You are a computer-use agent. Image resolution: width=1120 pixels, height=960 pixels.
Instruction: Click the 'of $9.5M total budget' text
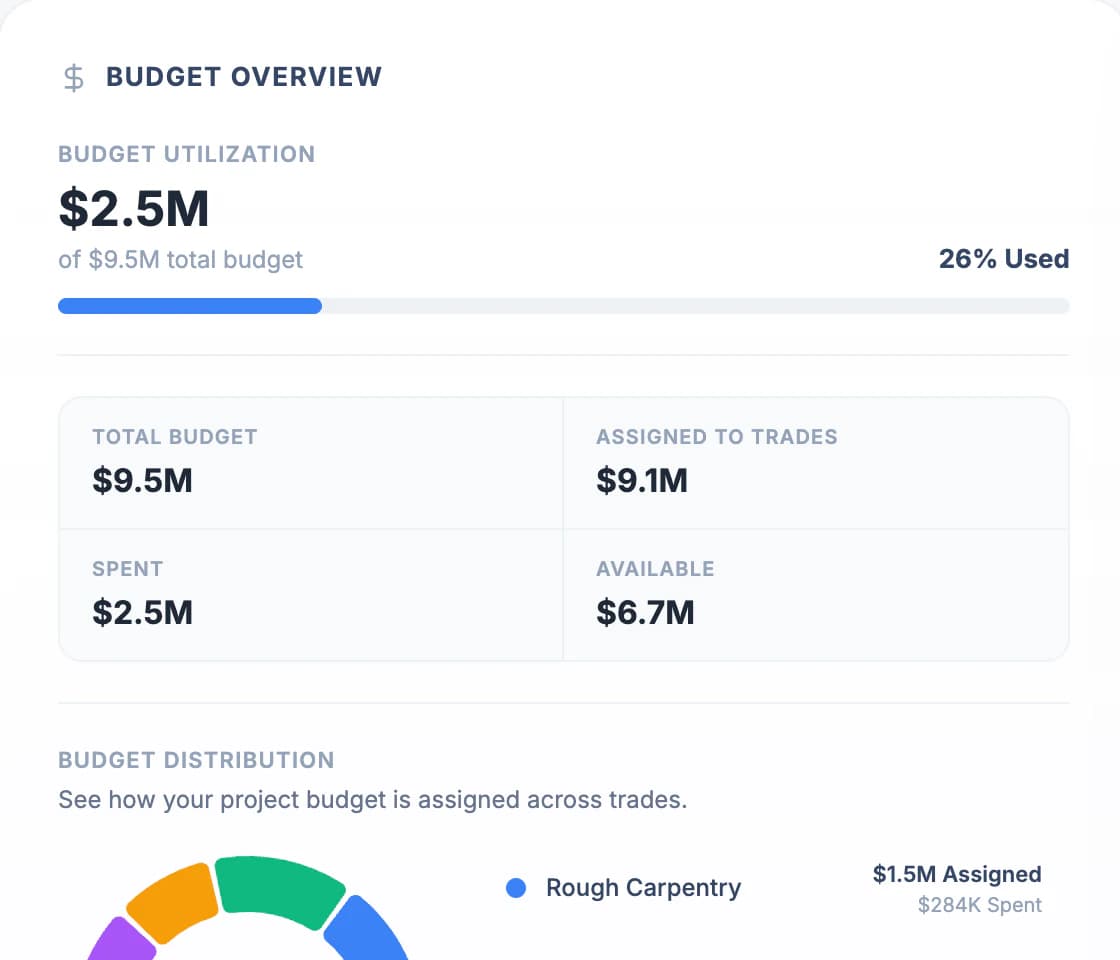pos(181,259)
